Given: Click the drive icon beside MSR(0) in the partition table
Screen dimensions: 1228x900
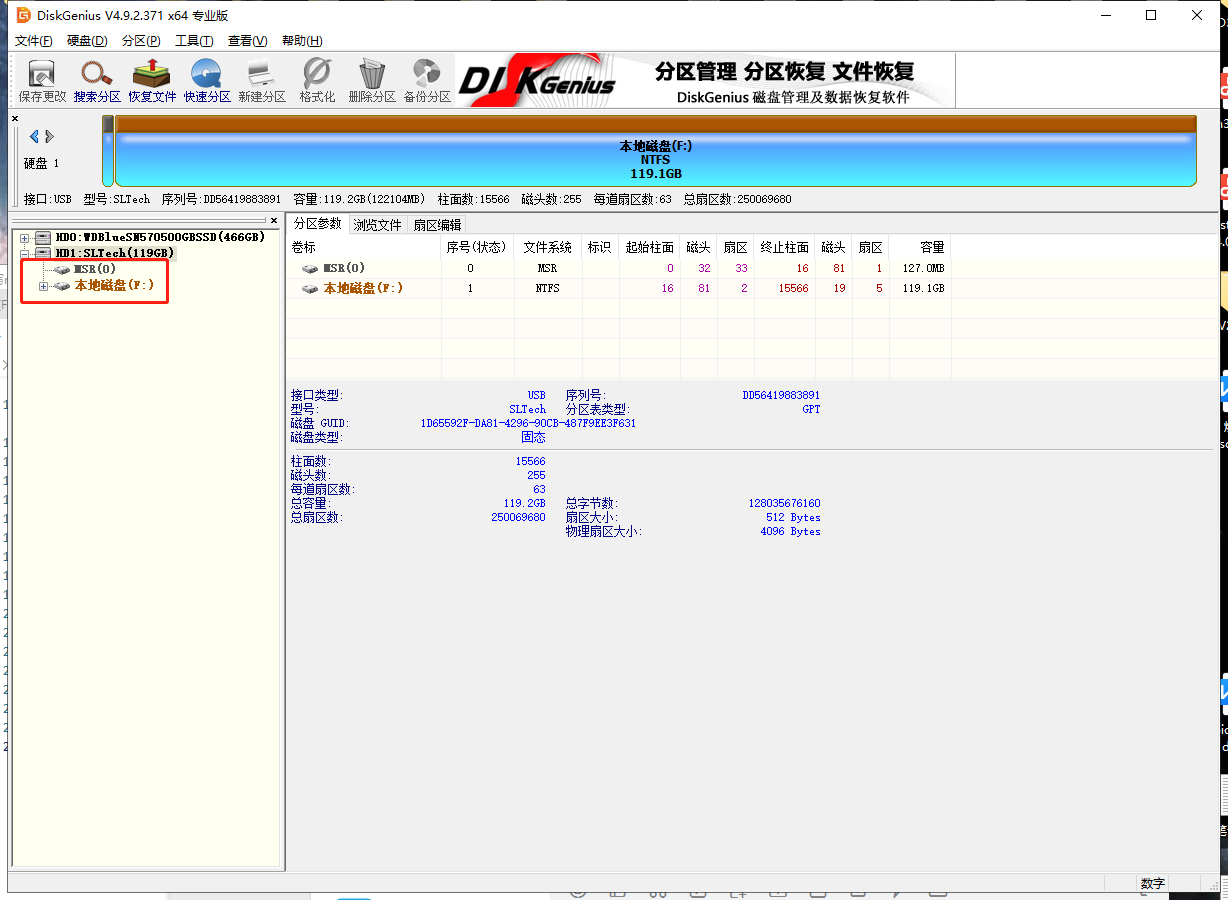Looking at the screenshot, I should pos(311,268).
